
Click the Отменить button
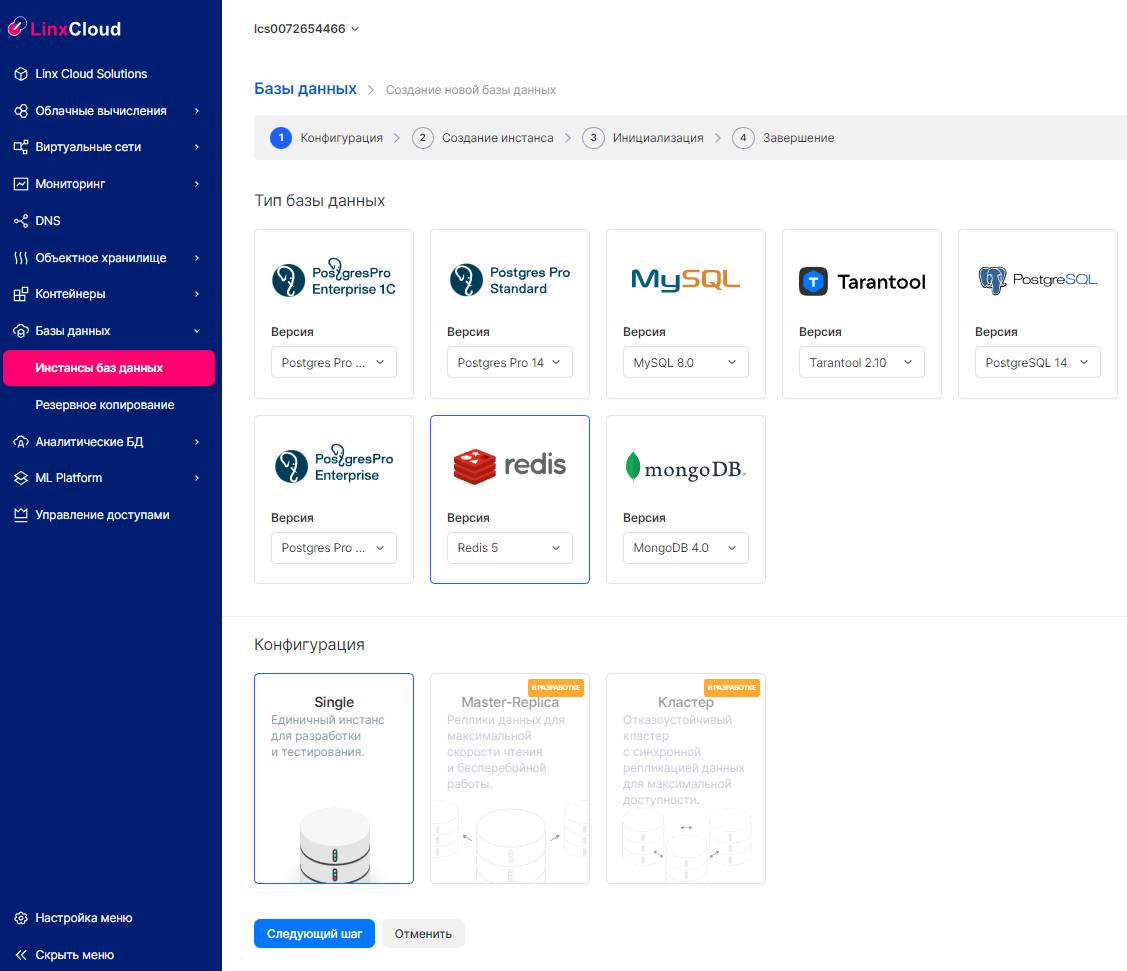[423, 934]
